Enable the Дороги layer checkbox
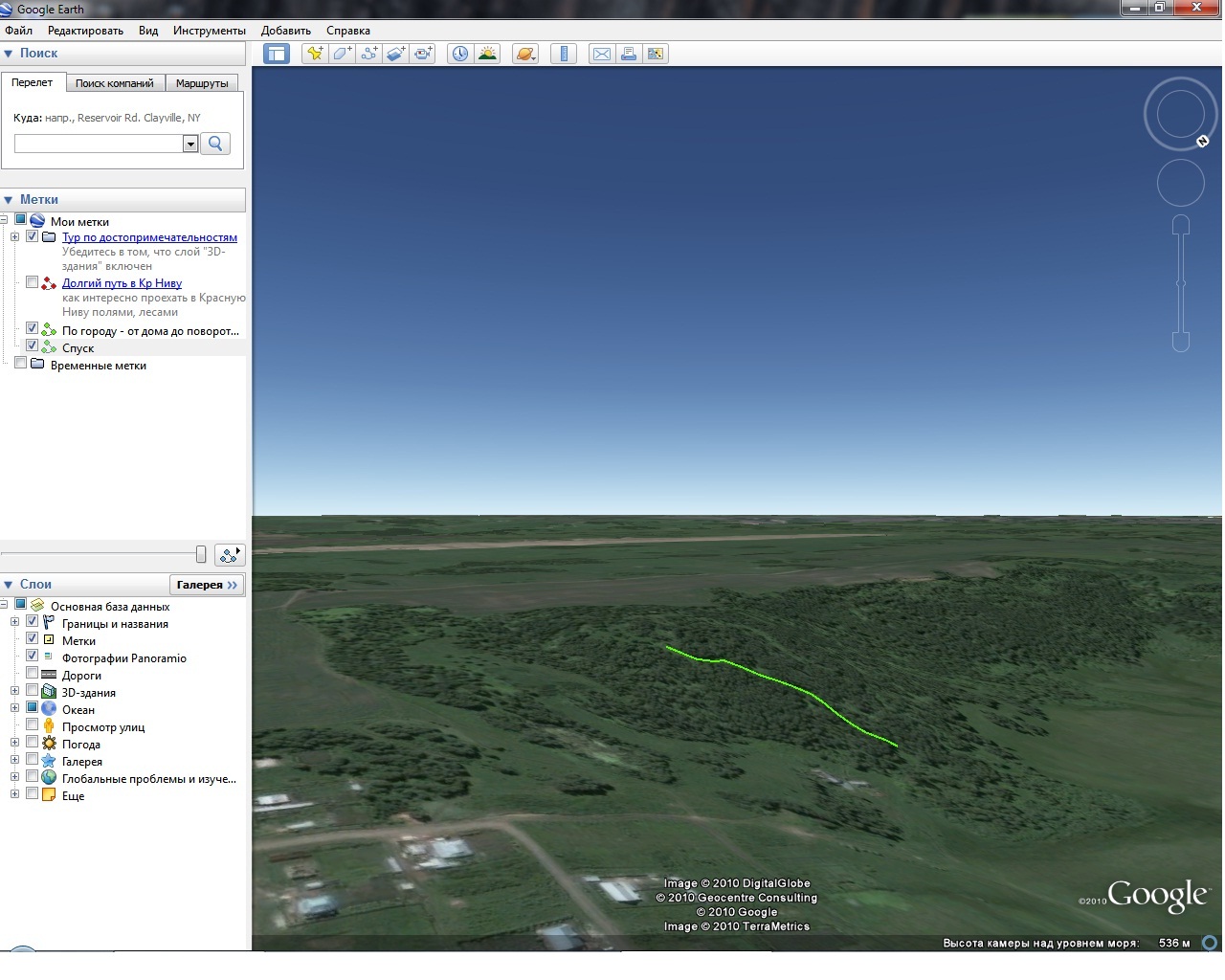Viewport: 1225px width, 980px height. coord(32,673)
